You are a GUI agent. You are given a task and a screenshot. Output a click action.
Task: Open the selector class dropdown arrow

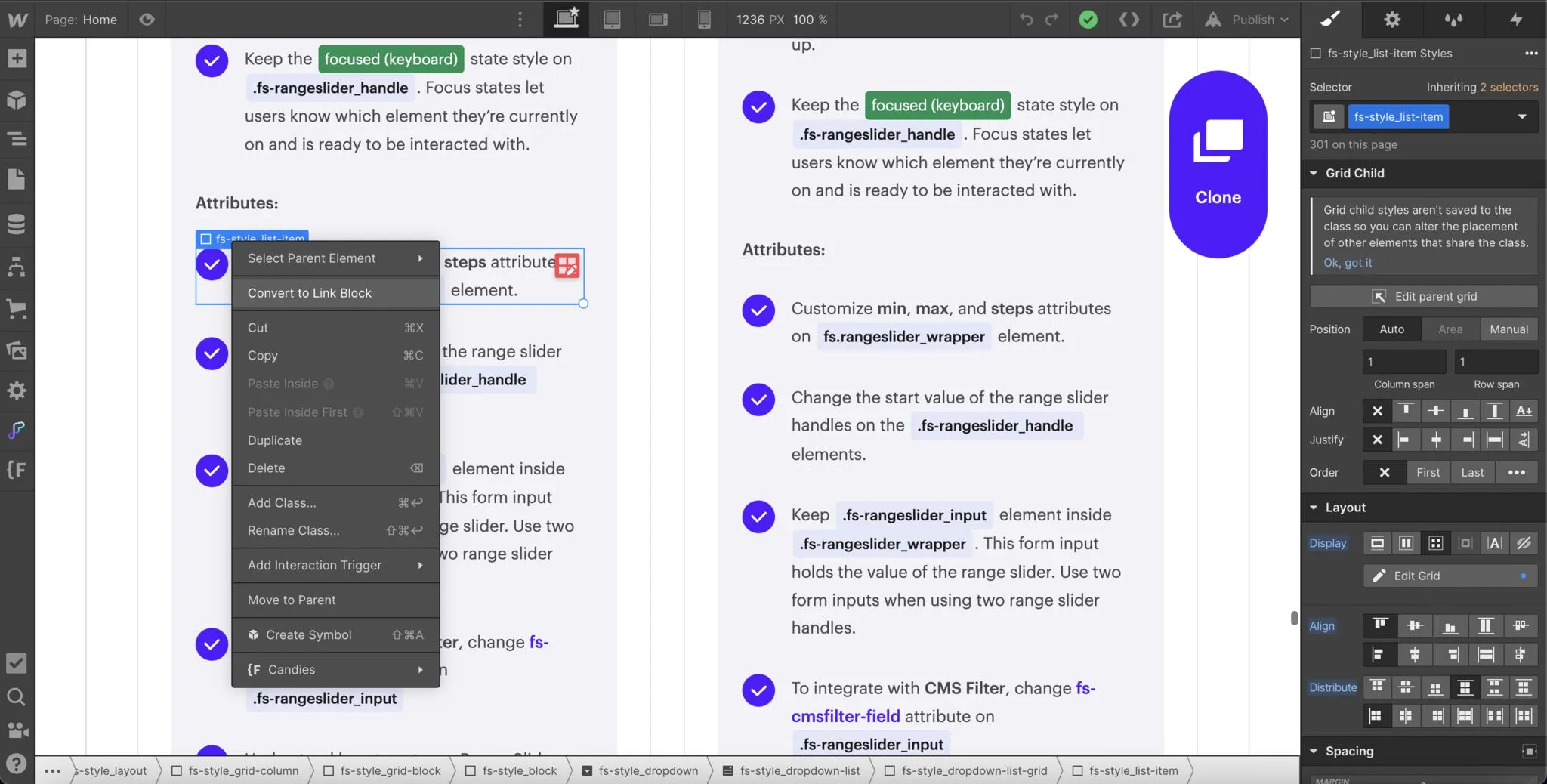(x=1522, y=116)
